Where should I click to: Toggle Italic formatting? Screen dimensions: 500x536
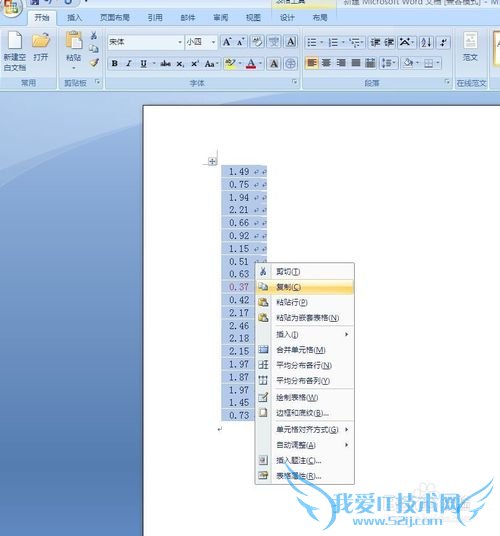click(x=129, y=64)
